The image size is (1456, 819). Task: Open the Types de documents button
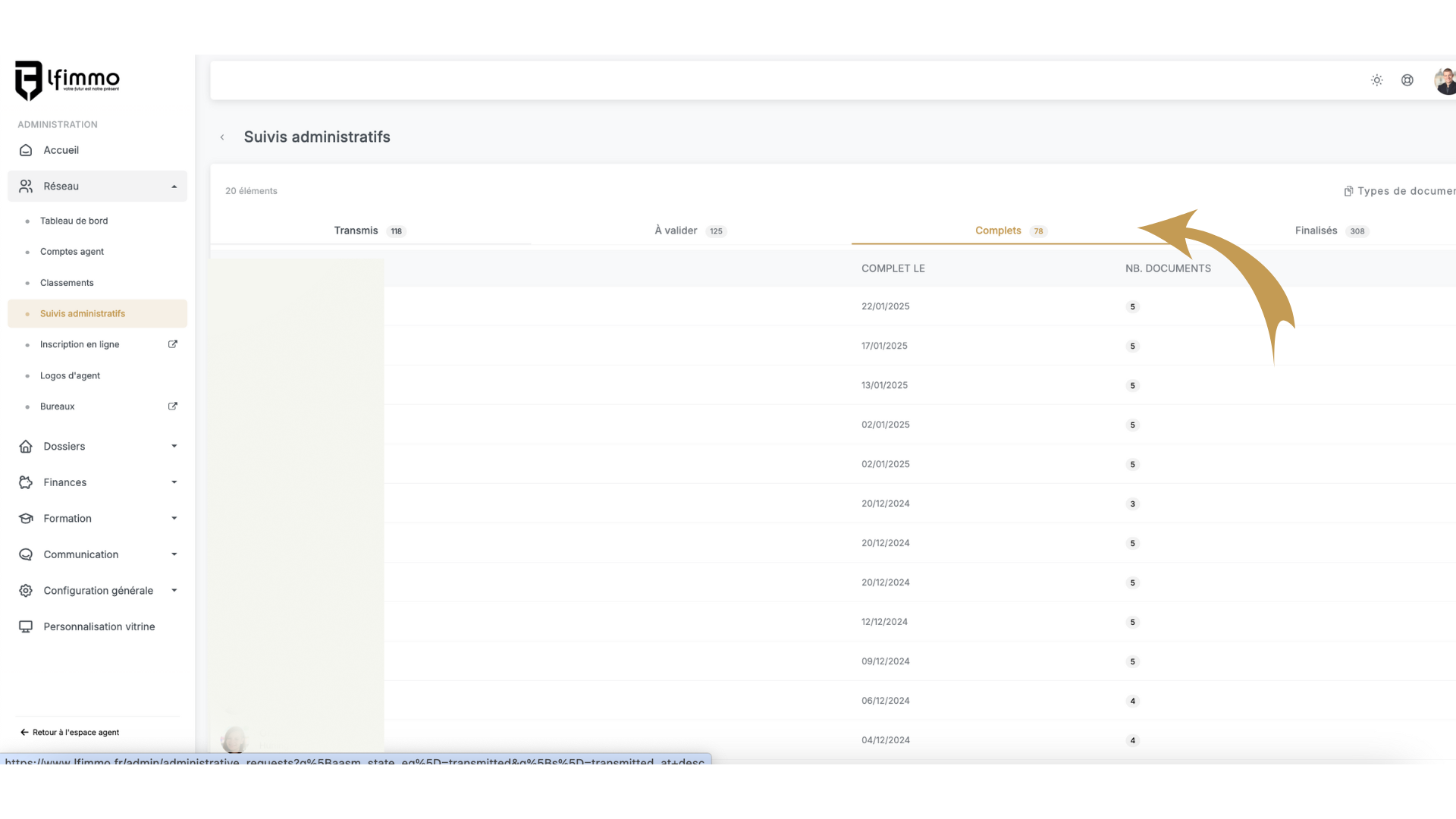tap(1400, 191)
